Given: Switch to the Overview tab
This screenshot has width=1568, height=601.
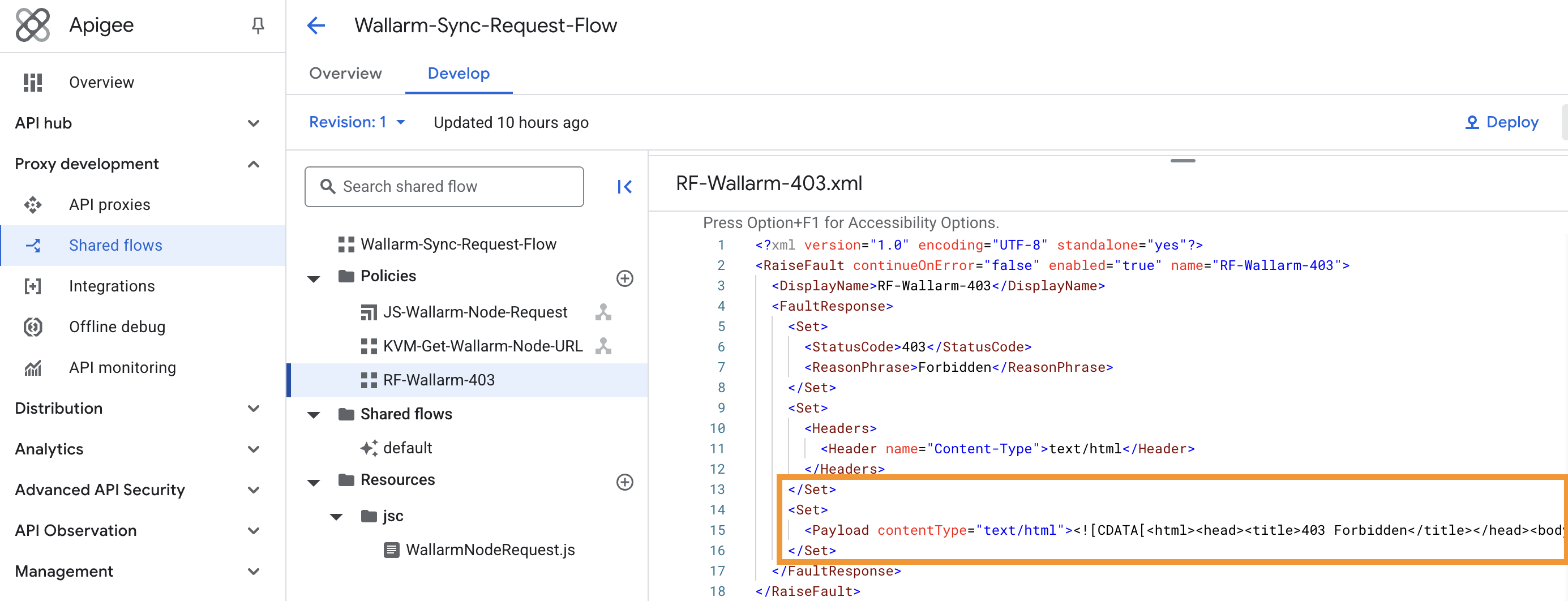Looking at the screenshot, I should 345,73.
